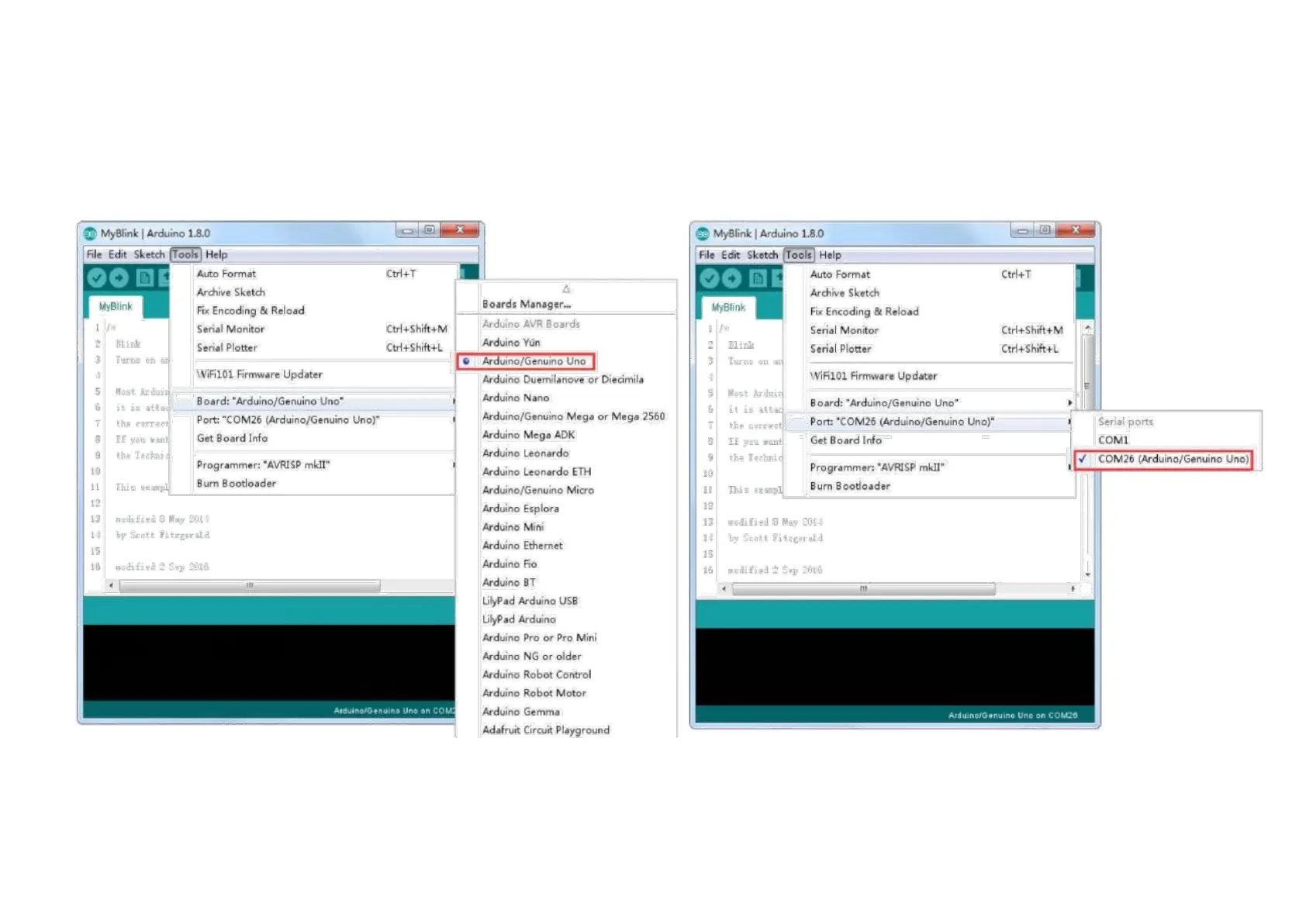Click New sketch icon in the boards-list window
This screenshot has width=1306, height=924.
(x=144, y=278)
